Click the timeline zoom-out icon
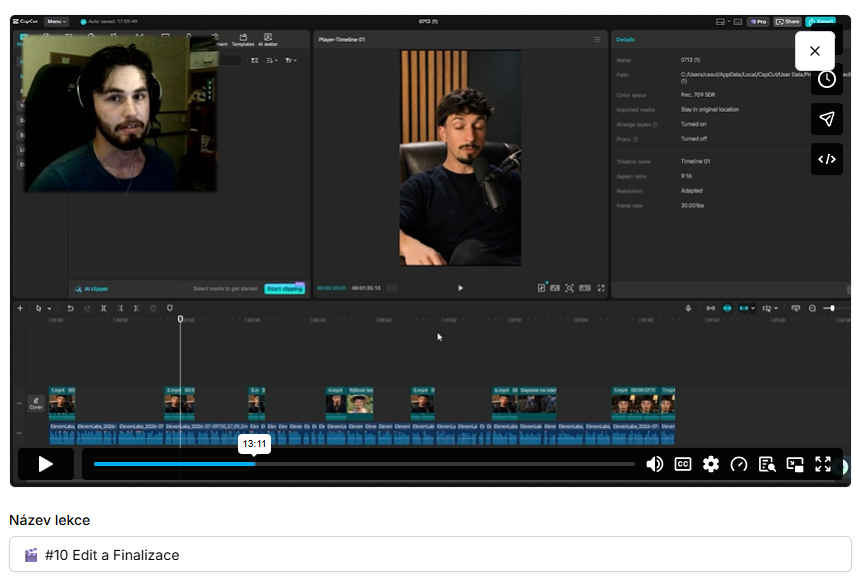This screenshot has width=863, height=583. pos(812,308)
